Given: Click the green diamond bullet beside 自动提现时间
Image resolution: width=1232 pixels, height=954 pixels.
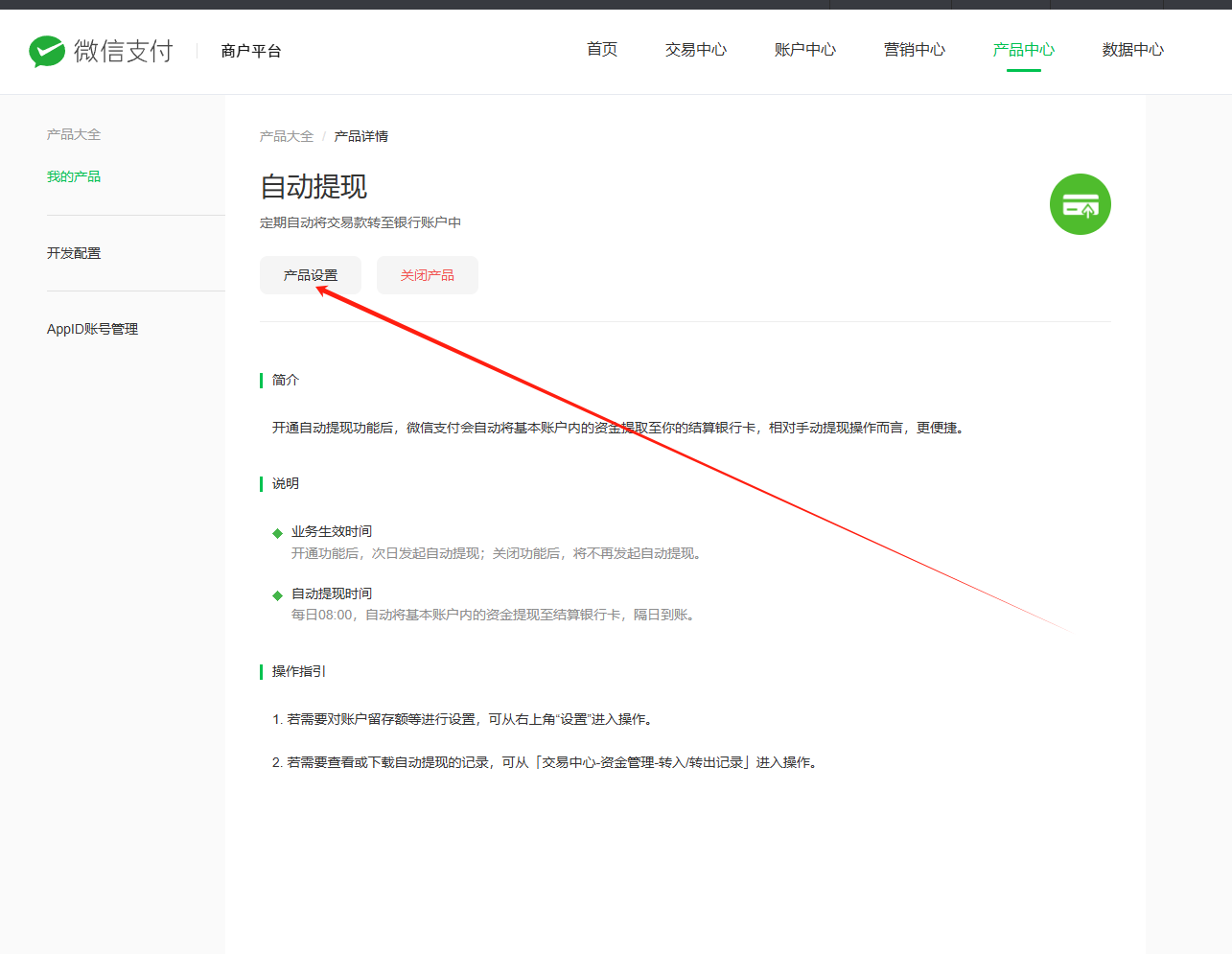Looking at the screenshot, I should coord(277,595).
